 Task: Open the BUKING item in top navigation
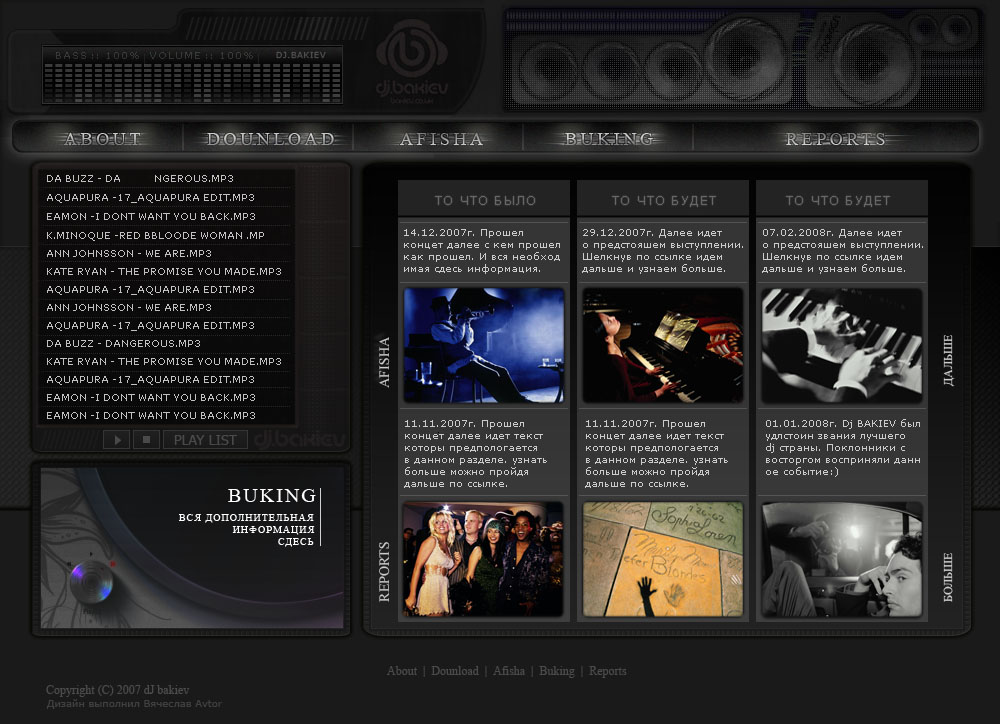(610, 138)
